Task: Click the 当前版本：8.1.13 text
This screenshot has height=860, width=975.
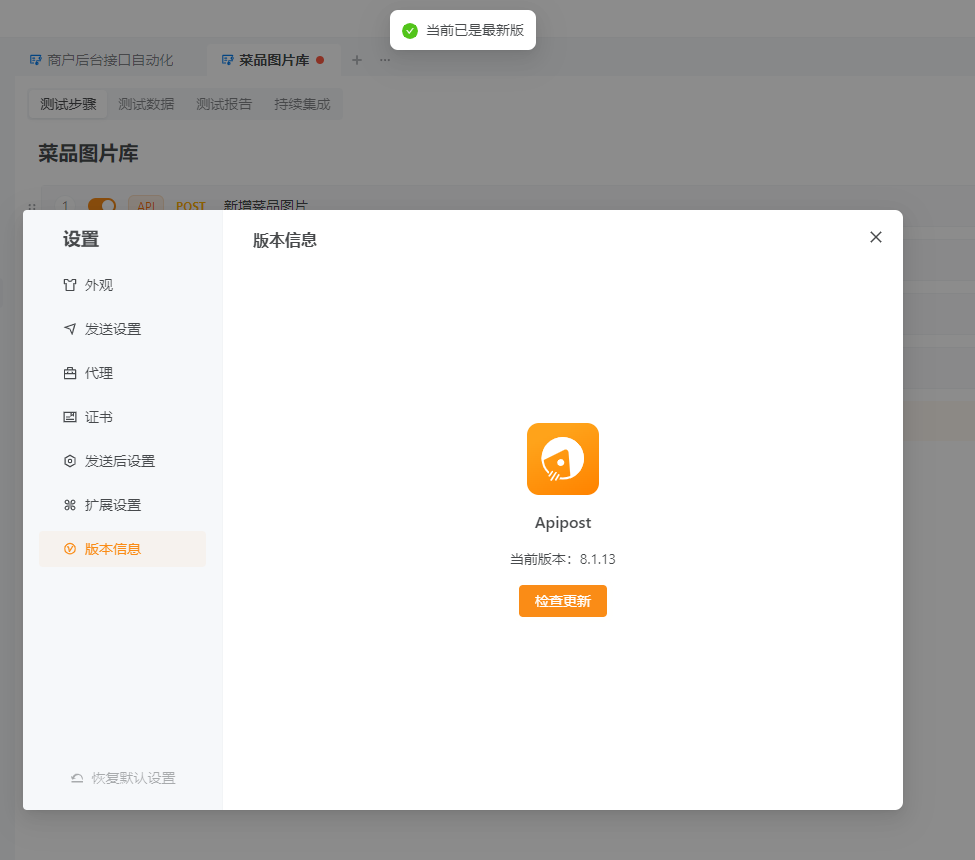Action: point(563,559)
